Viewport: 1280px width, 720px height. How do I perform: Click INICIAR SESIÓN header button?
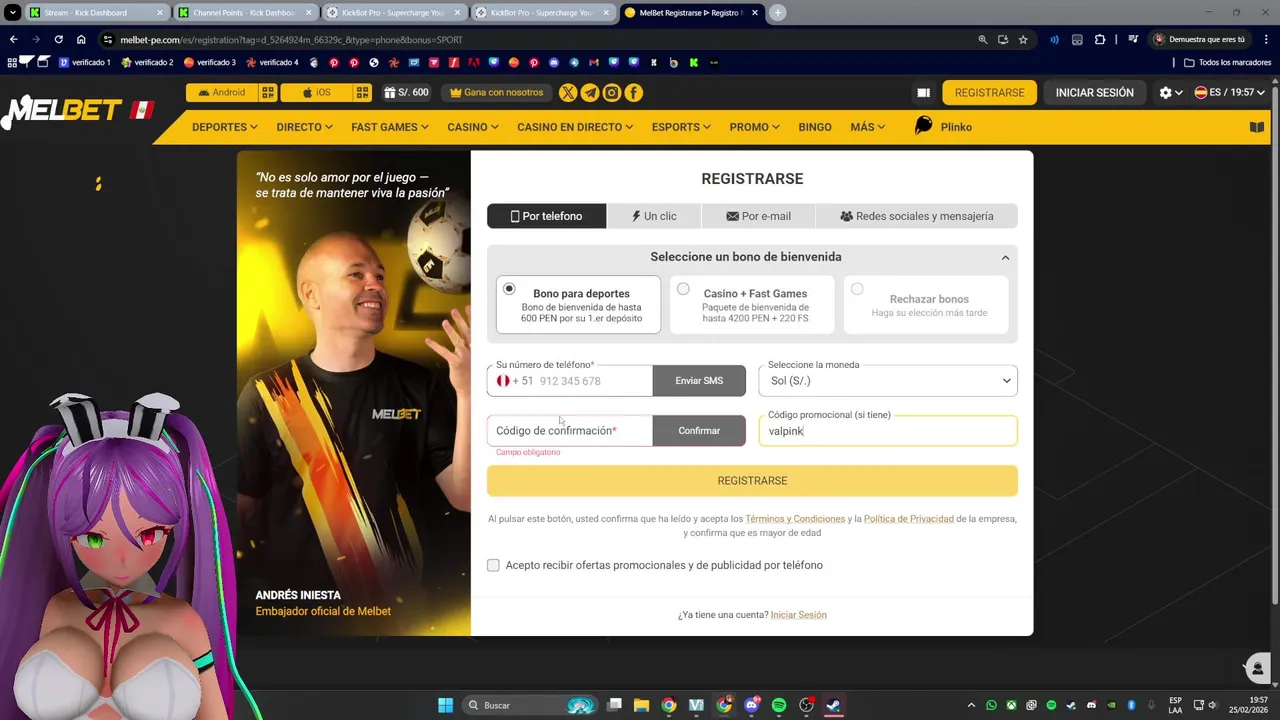tap(1094, 92)
